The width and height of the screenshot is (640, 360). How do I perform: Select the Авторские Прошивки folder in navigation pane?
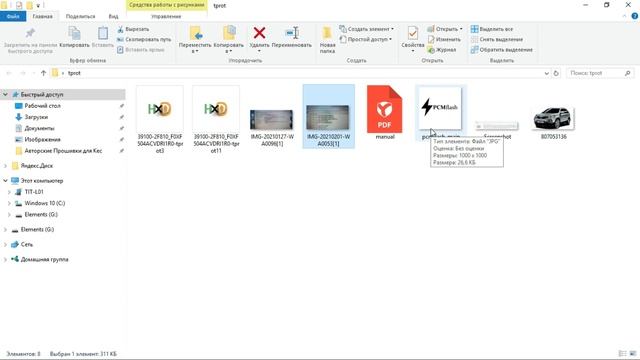click(63, 151)
